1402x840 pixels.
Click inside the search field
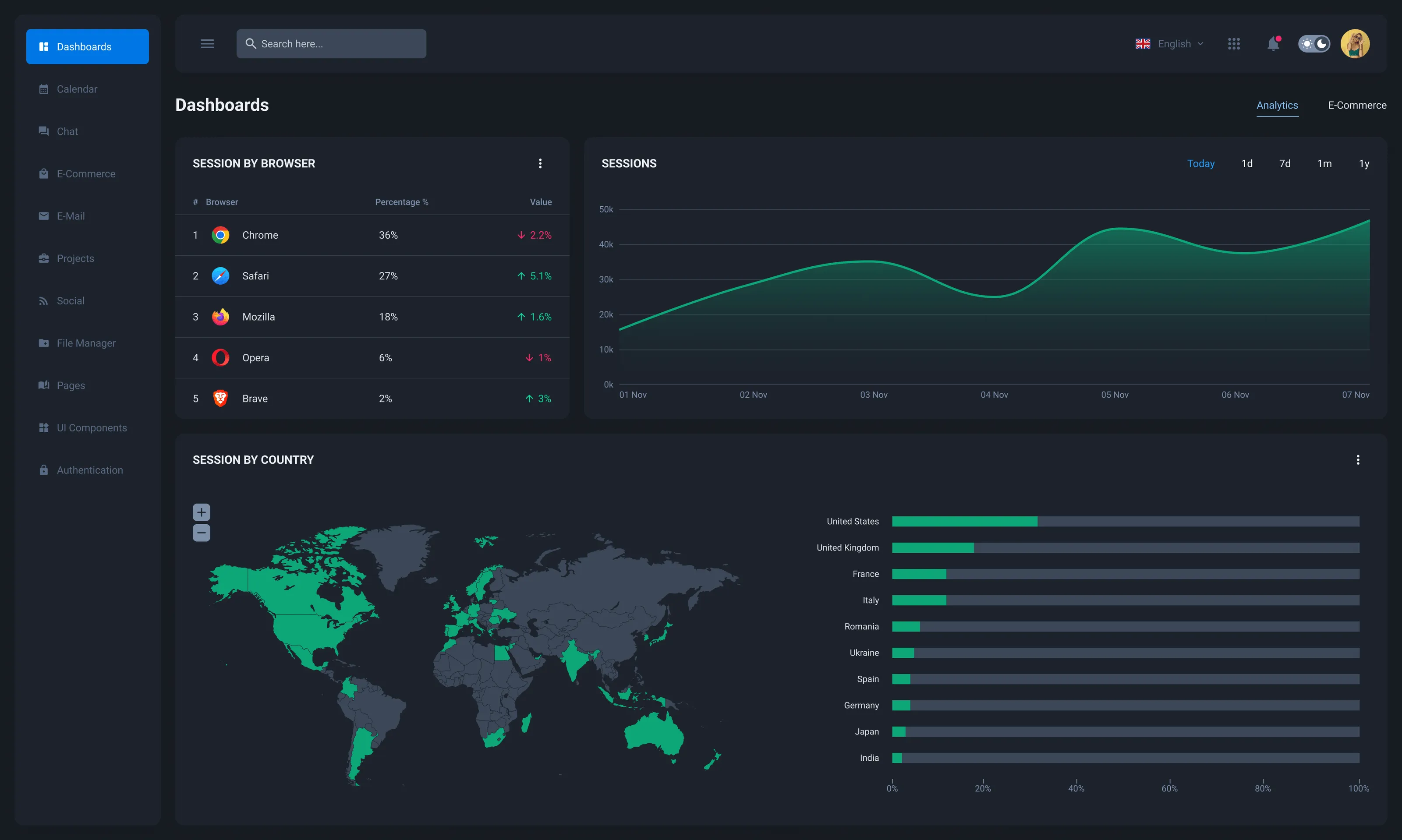[x=331, y=44]
